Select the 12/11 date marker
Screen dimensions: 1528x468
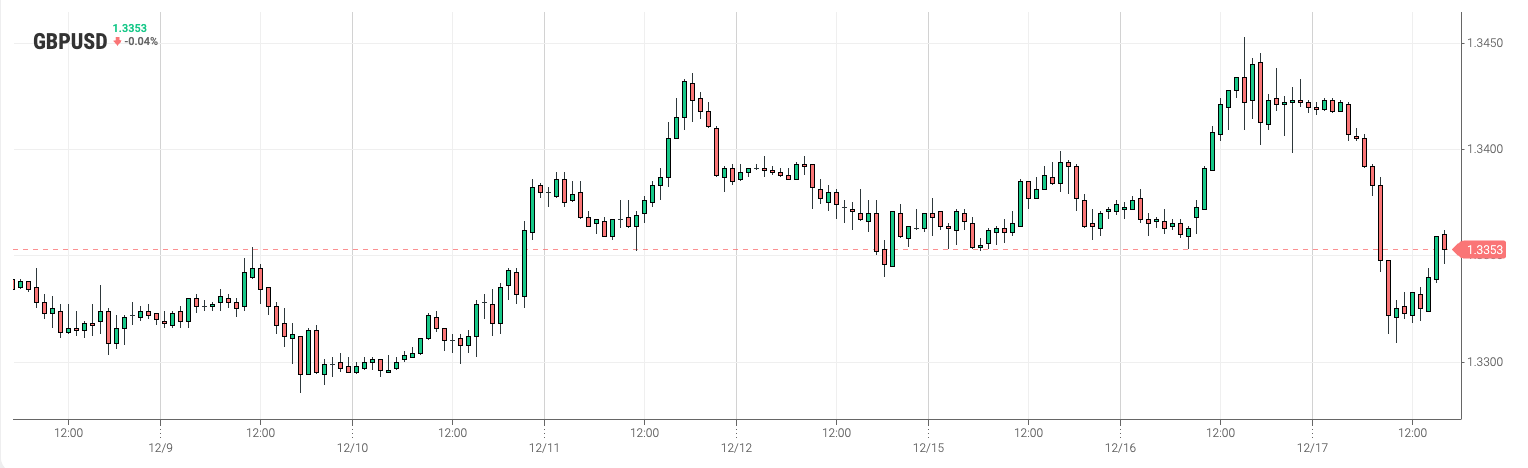(544, 448)
